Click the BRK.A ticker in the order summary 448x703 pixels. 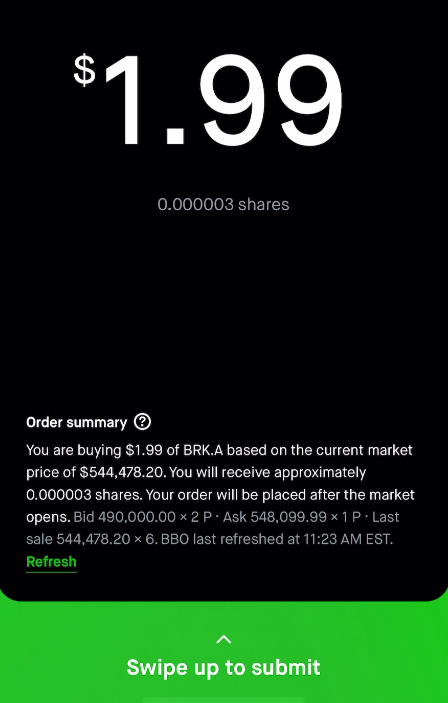pyautogui.click(x=203, y=450)
